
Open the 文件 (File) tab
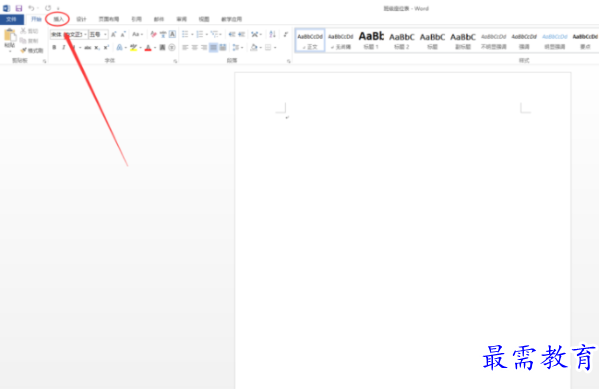[12, 19]
